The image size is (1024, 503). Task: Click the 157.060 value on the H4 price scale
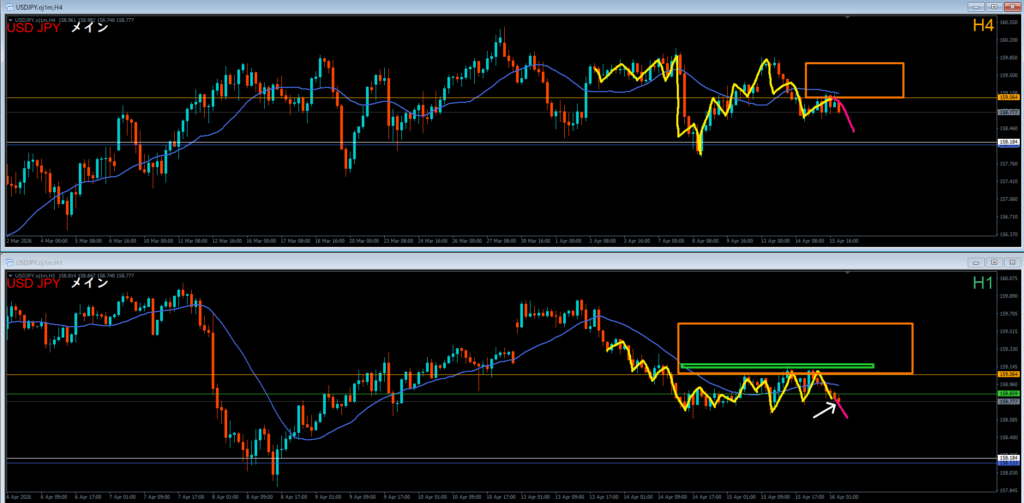point(1008,199)
